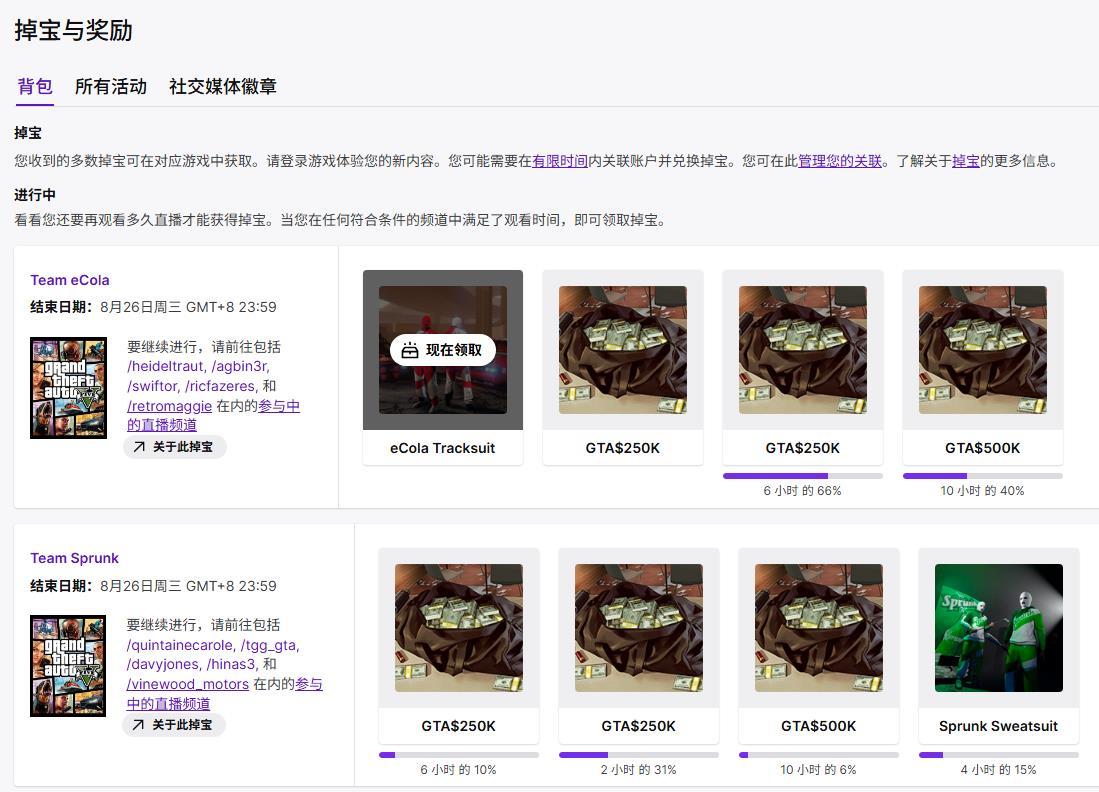Screen dimensions: 1099x792
Task: Visit the /swiftor channel
Action: coord(152,386)
